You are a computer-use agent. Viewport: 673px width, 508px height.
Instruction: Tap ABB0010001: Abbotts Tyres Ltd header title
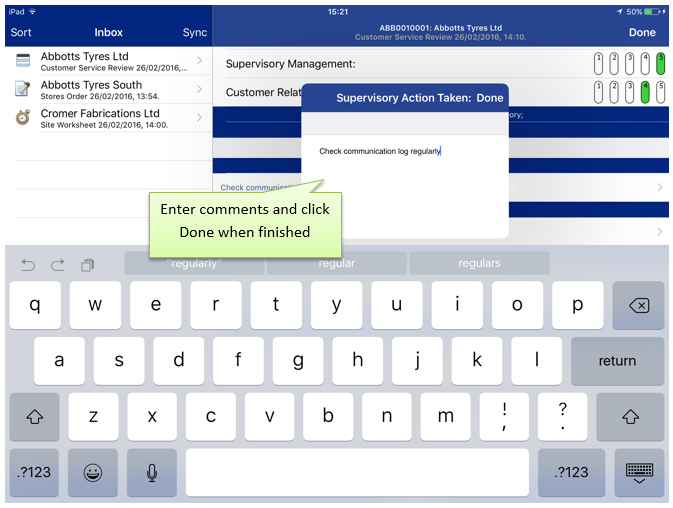point(440,28)
